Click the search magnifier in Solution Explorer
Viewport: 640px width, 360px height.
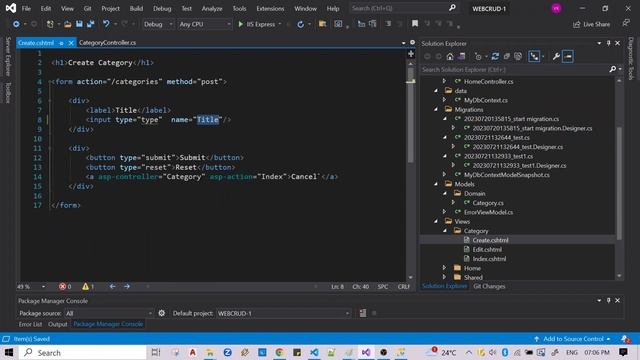click(x=613, y=69)
